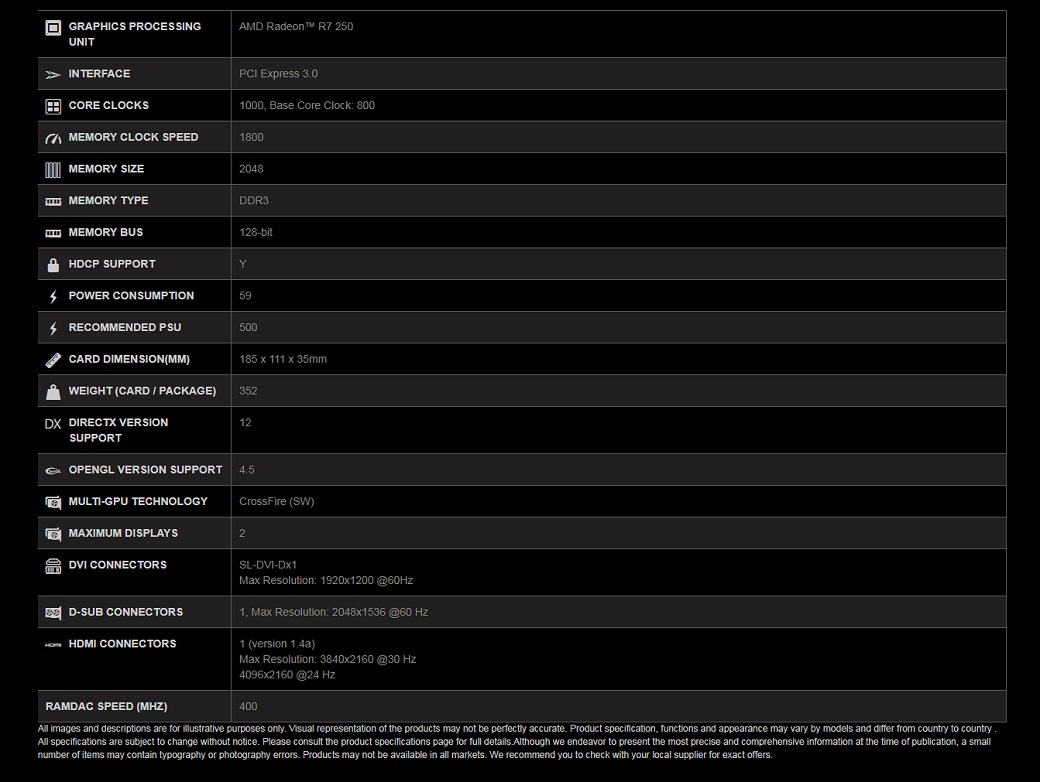Select the '2' maximum displays value

click(x=242, y=533)
